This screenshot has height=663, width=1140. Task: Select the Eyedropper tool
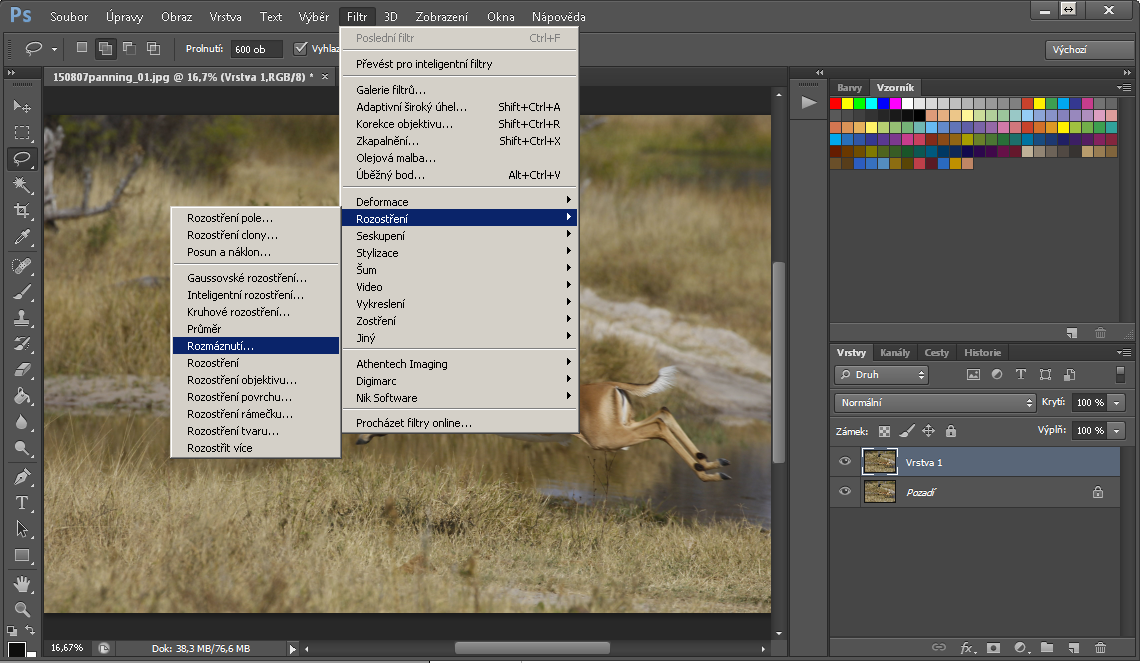pyautogui.click(x=22, y=237)
